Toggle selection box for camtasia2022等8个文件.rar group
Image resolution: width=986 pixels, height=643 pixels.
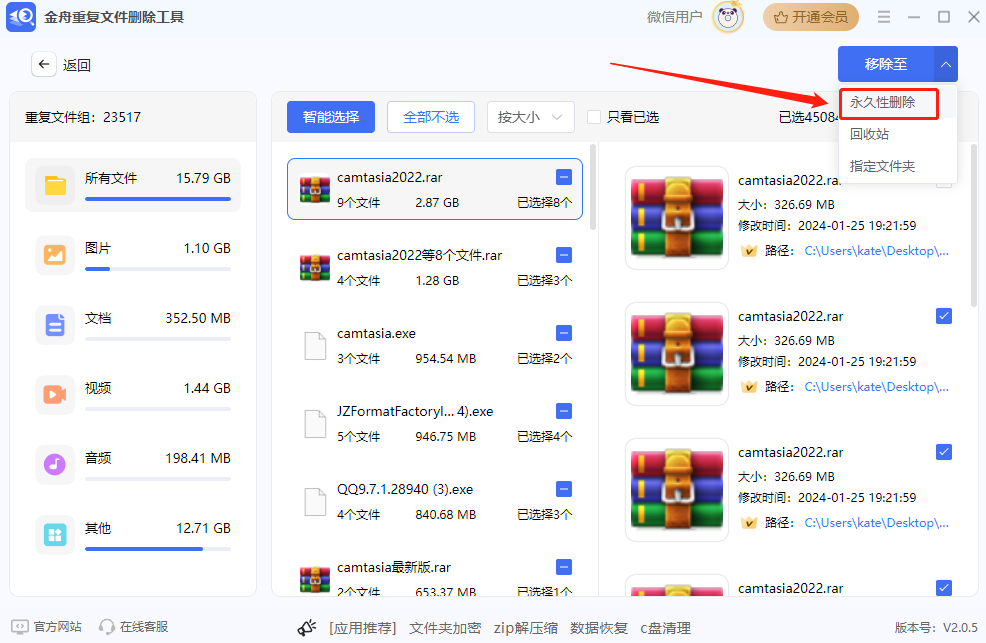click(x=564, y=255)
